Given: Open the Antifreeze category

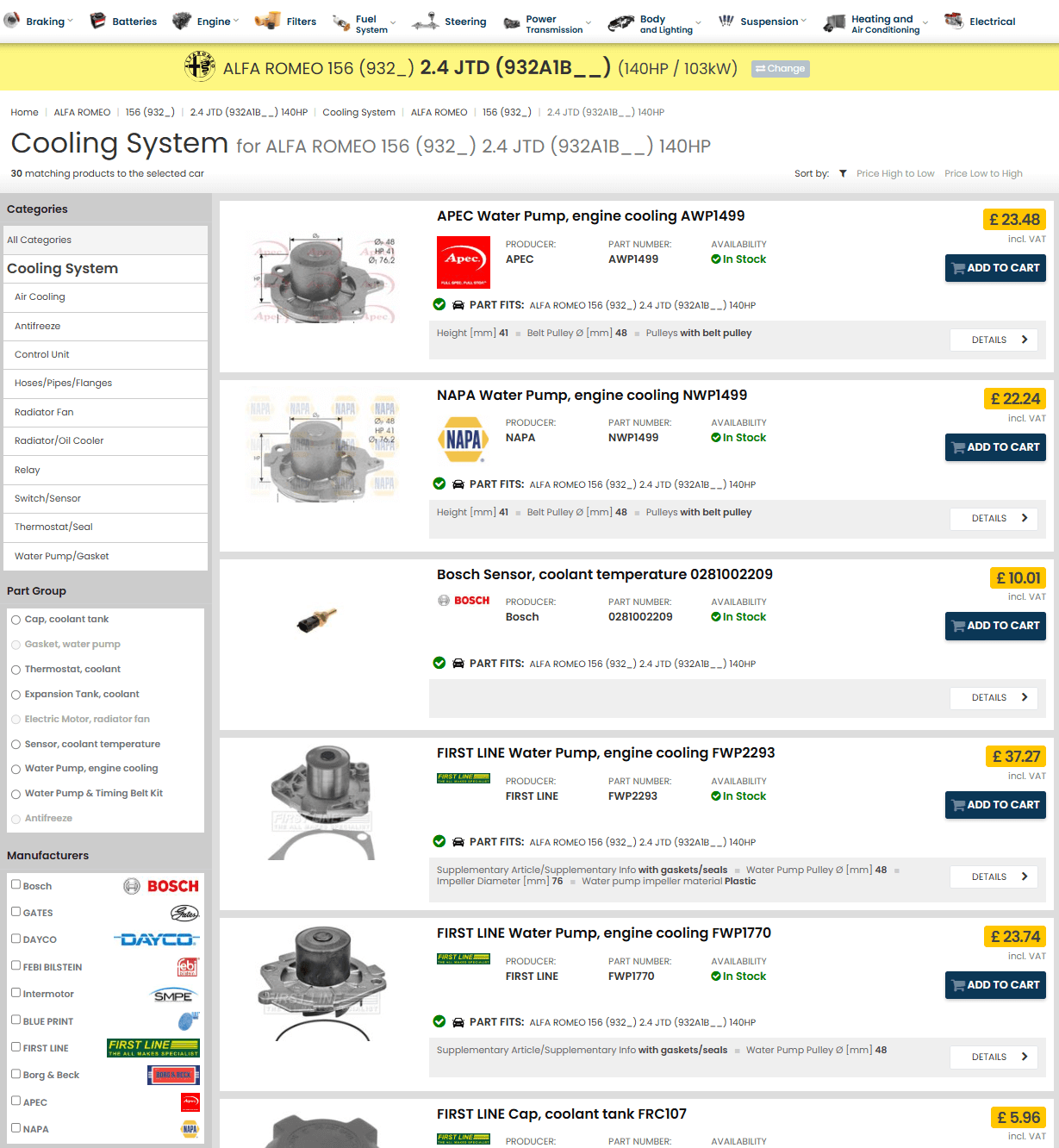Looking at the screenshot, I should (x=106, y=327).
